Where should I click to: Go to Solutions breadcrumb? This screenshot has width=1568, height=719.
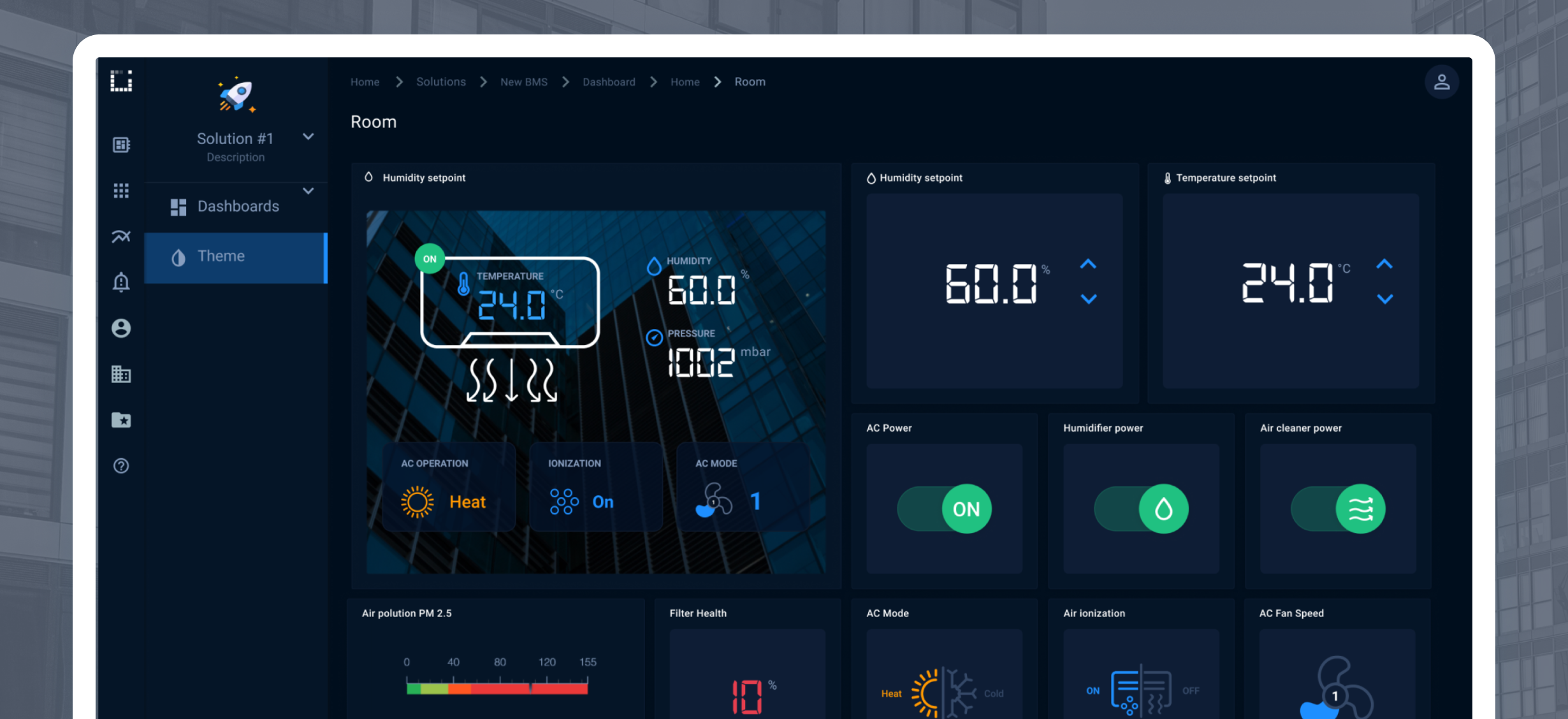click(441, 82)
